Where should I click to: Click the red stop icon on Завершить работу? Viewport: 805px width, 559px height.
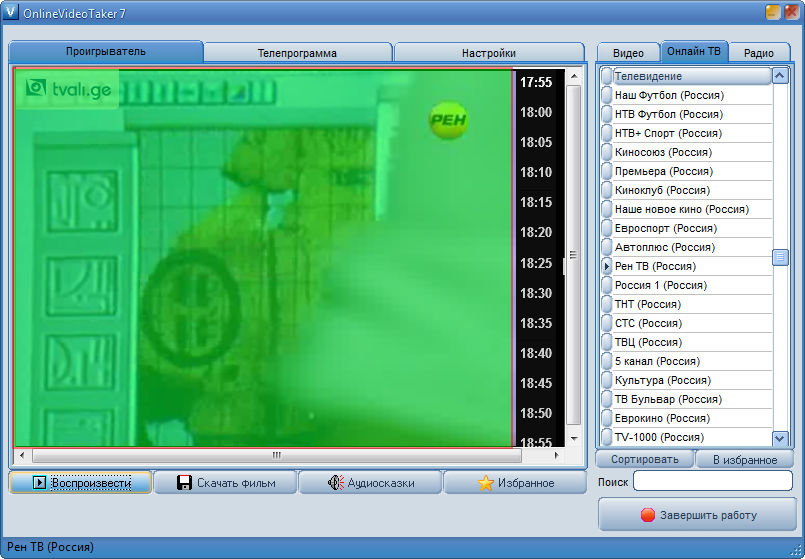coord(647,515)
